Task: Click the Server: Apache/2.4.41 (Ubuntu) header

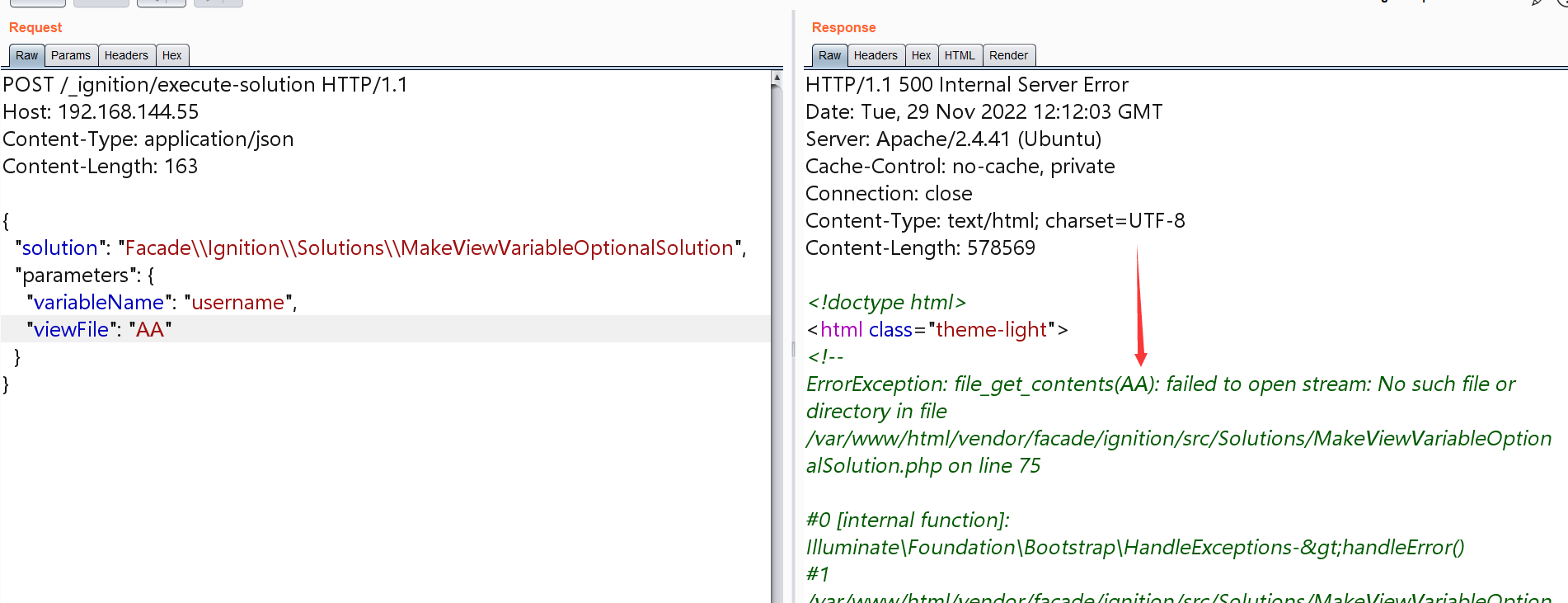Action: point(954,139)
